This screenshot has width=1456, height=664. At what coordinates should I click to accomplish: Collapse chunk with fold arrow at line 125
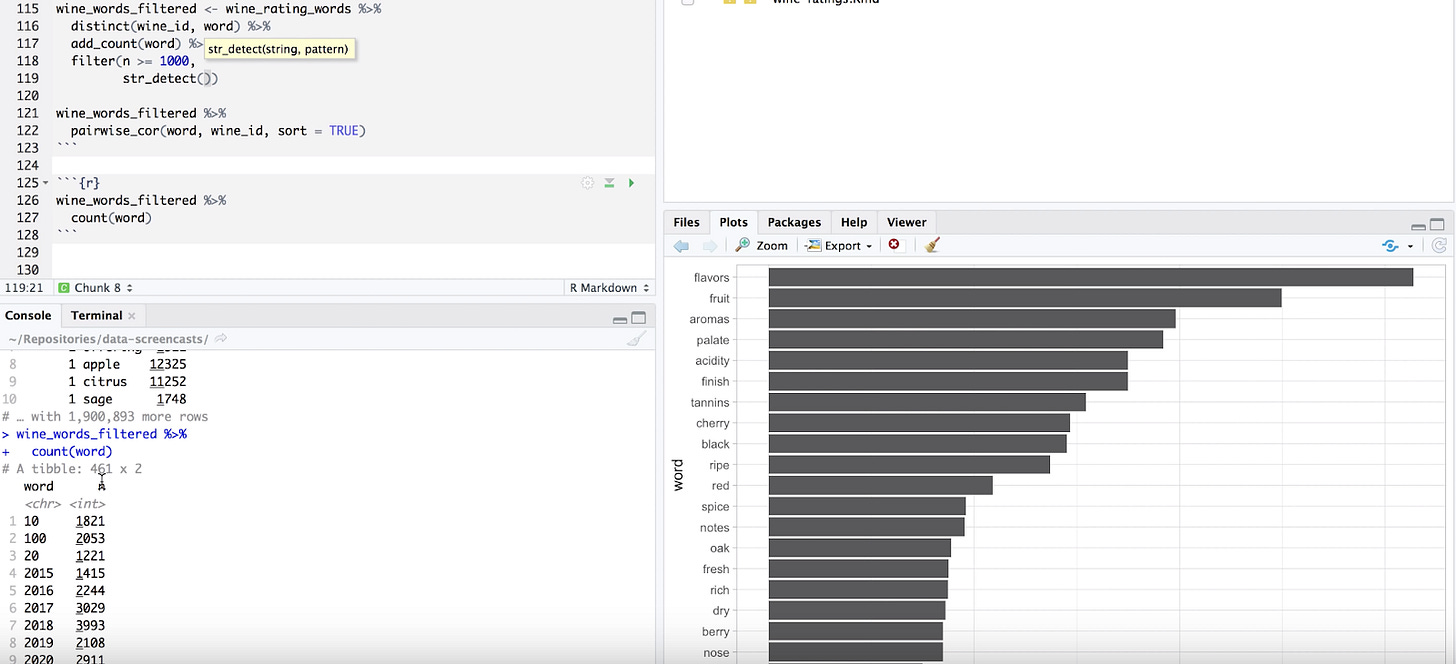pyautogui.click(x=47, y=184)
